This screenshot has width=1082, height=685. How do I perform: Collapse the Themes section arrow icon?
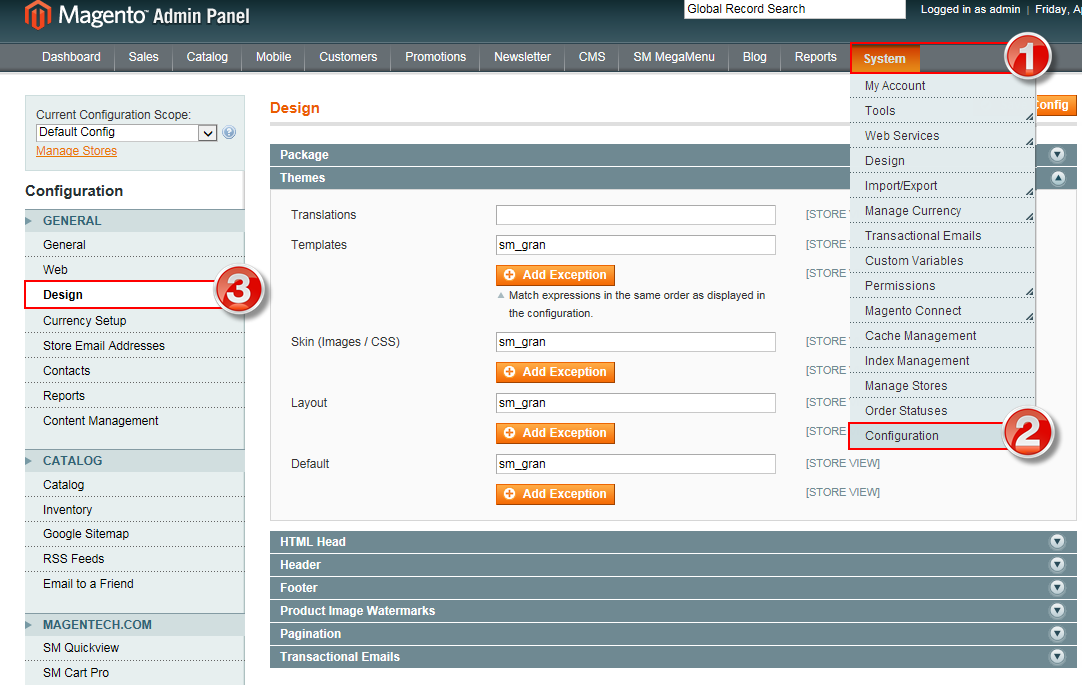pos(1057,178)
